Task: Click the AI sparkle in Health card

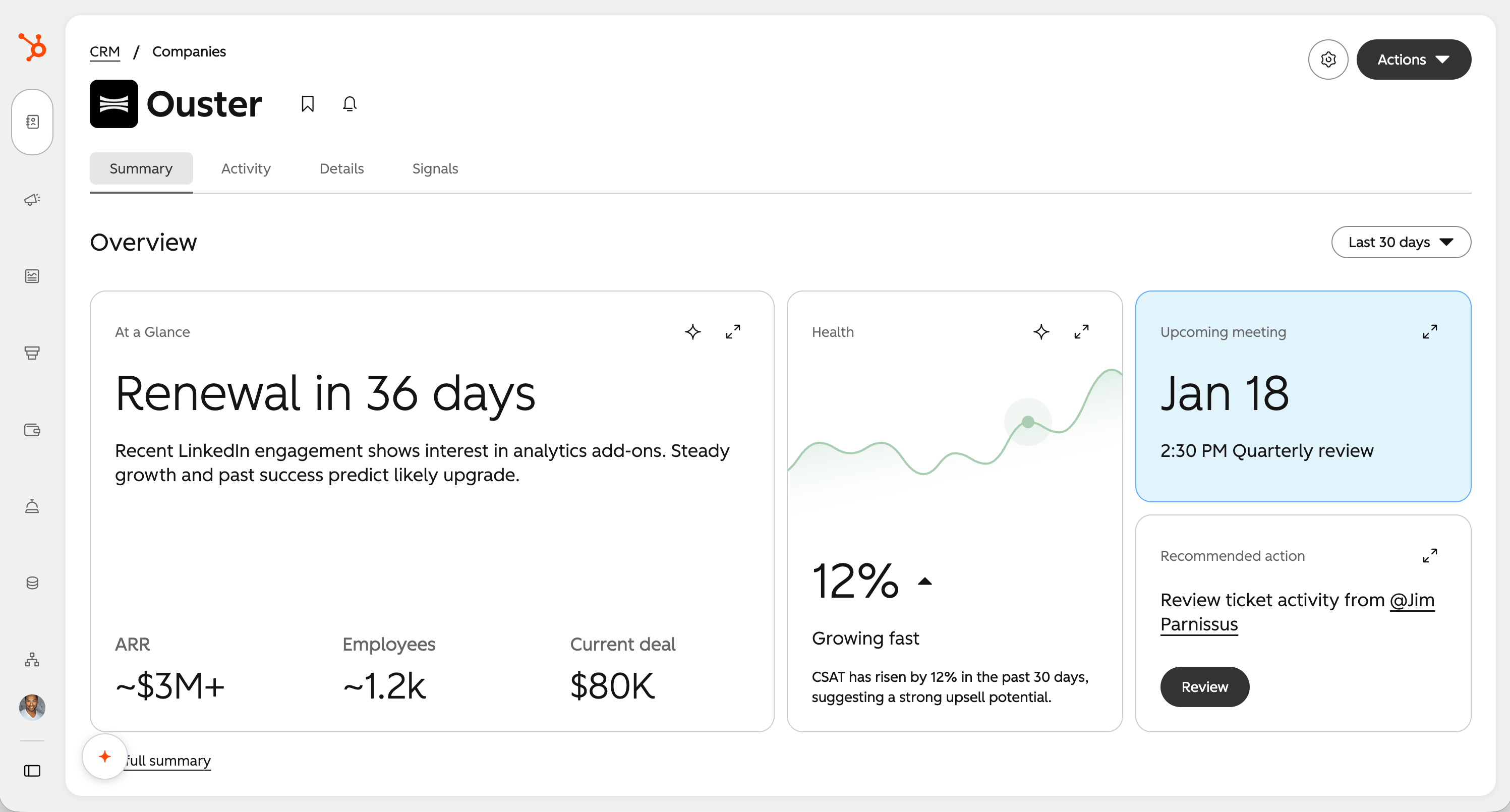Action: pyautogui.click(x=1041, y=332)
